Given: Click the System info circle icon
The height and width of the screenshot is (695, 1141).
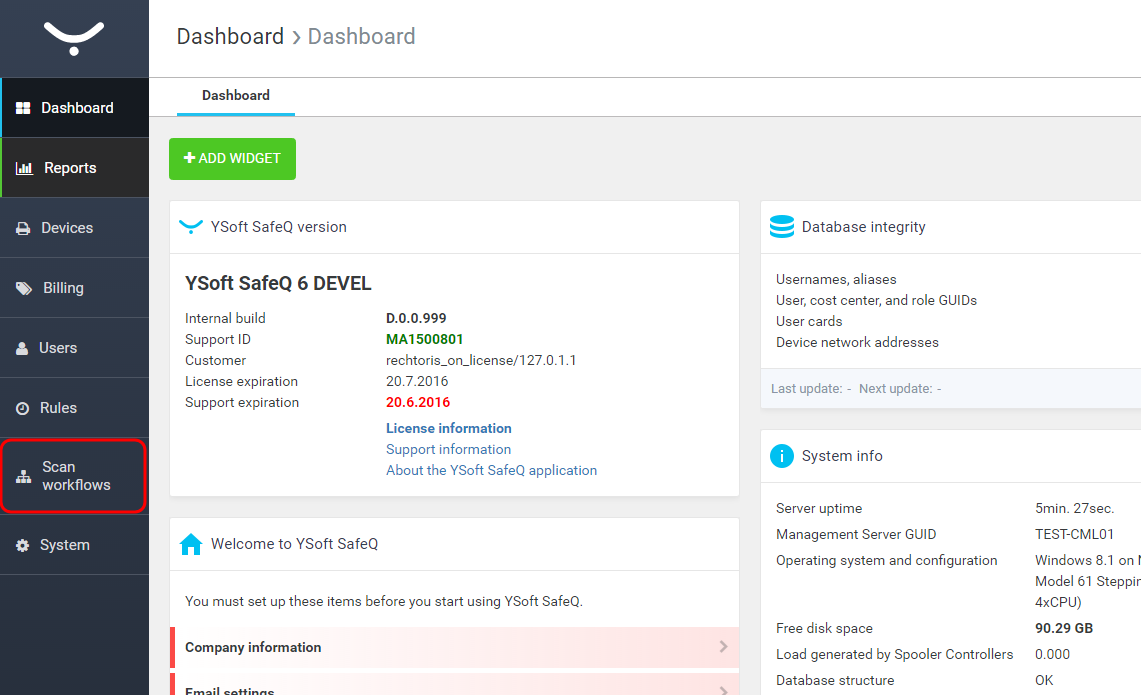Looking at the screenshot, I should click(x=781, y=456).
